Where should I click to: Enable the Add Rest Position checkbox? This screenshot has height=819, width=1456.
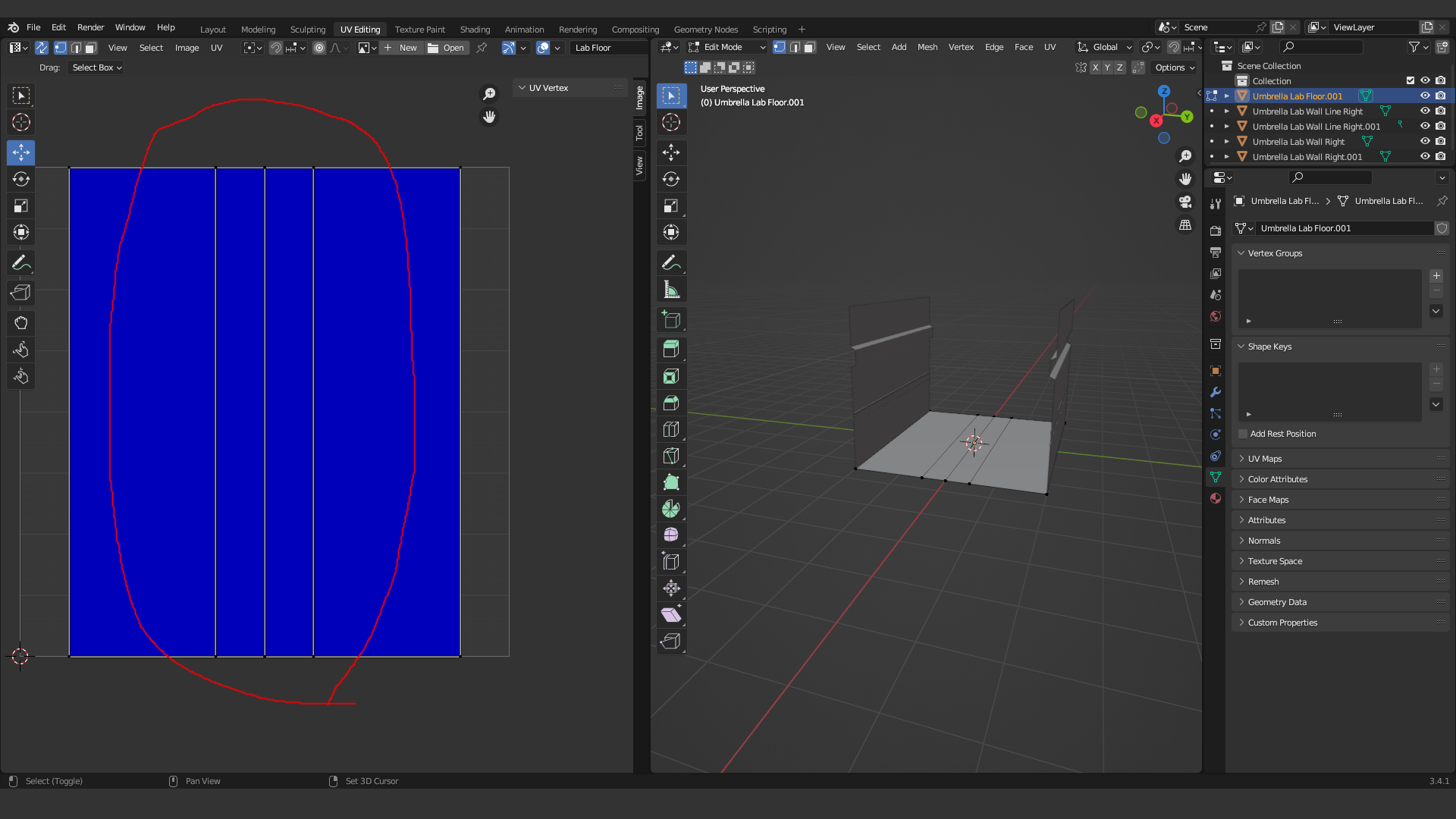coord(1243,433)
